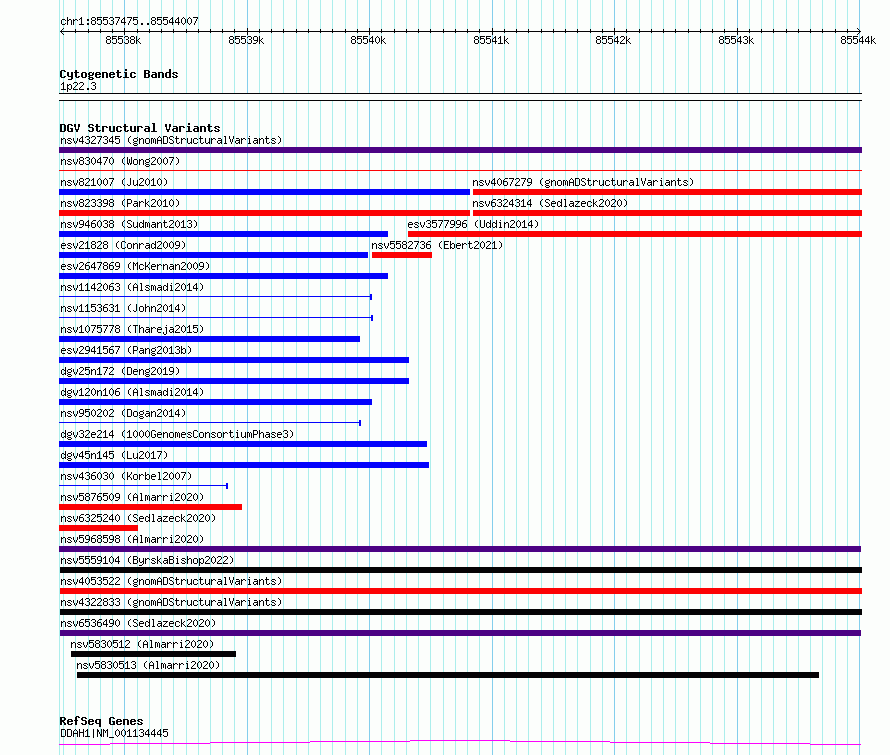
Task: Select dgv120n106 (Alsmadi2014) label
Action: click(132, 392)
